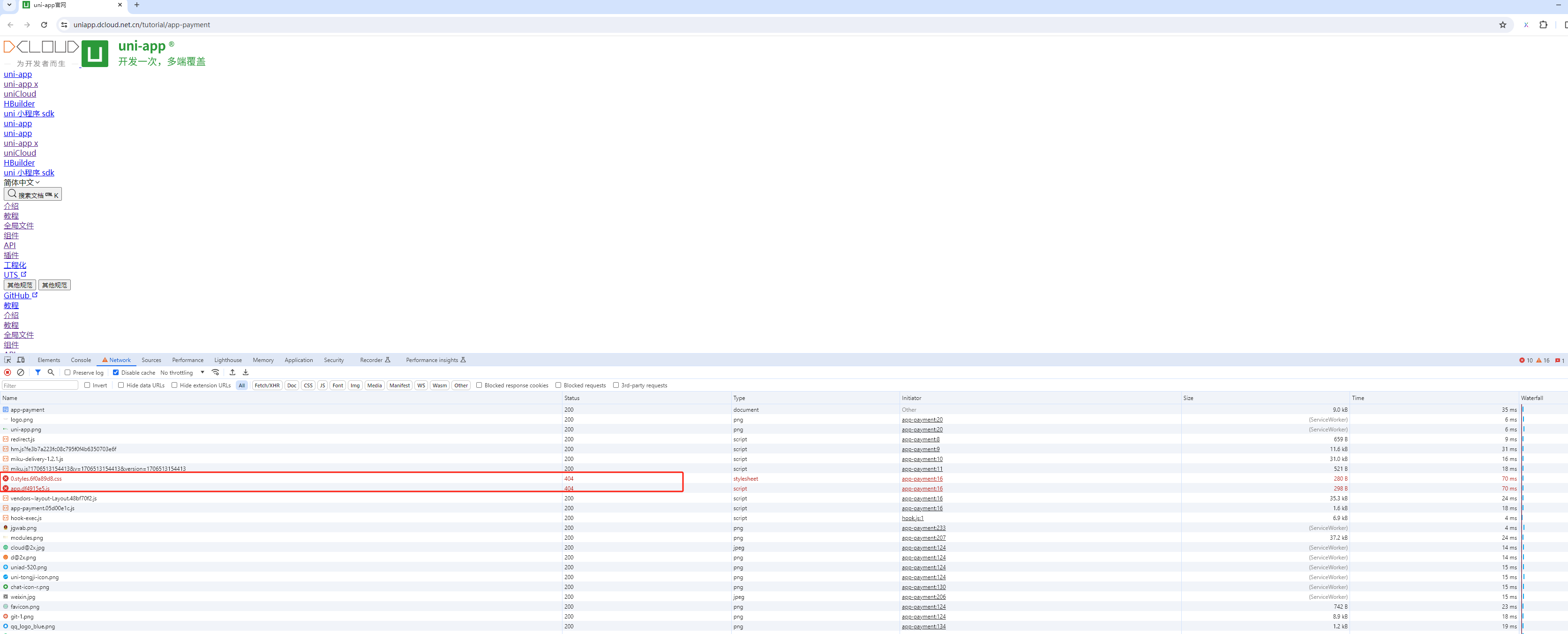Open a new browser tab
This screenshot has height=634, width=1568.
(x=137, y=5)
